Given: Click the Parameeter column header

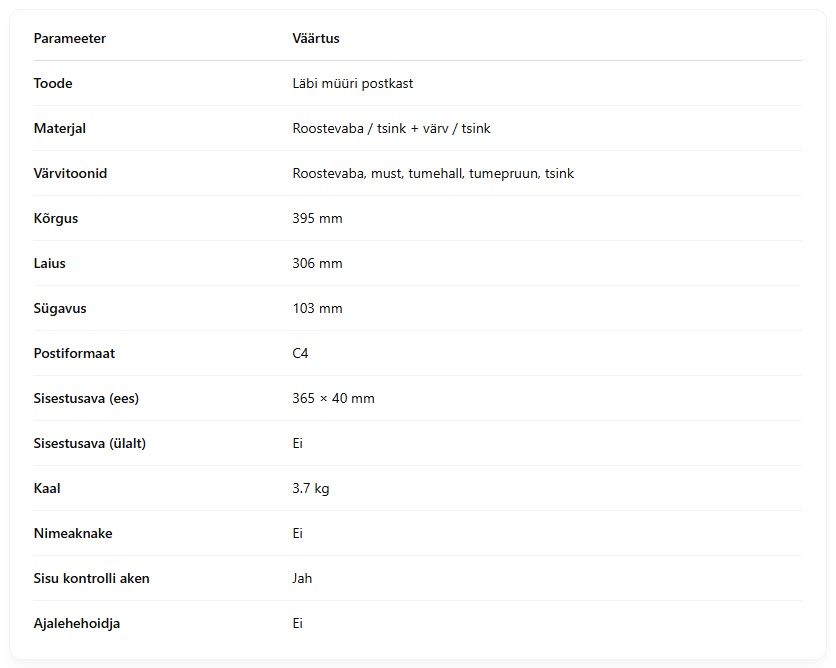Looking at the screenshot, I should (x=69, y=38).
